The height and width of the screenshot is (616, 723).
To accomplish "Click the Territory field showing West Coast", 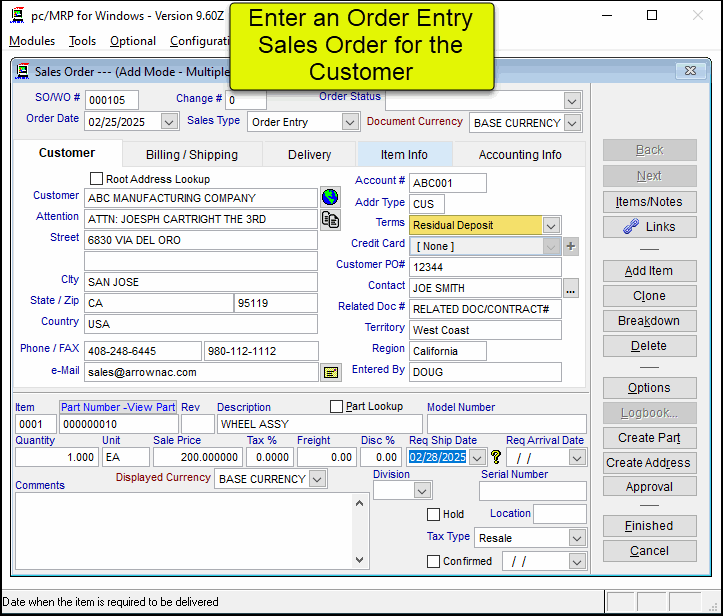I will click(x=485, y=330).
